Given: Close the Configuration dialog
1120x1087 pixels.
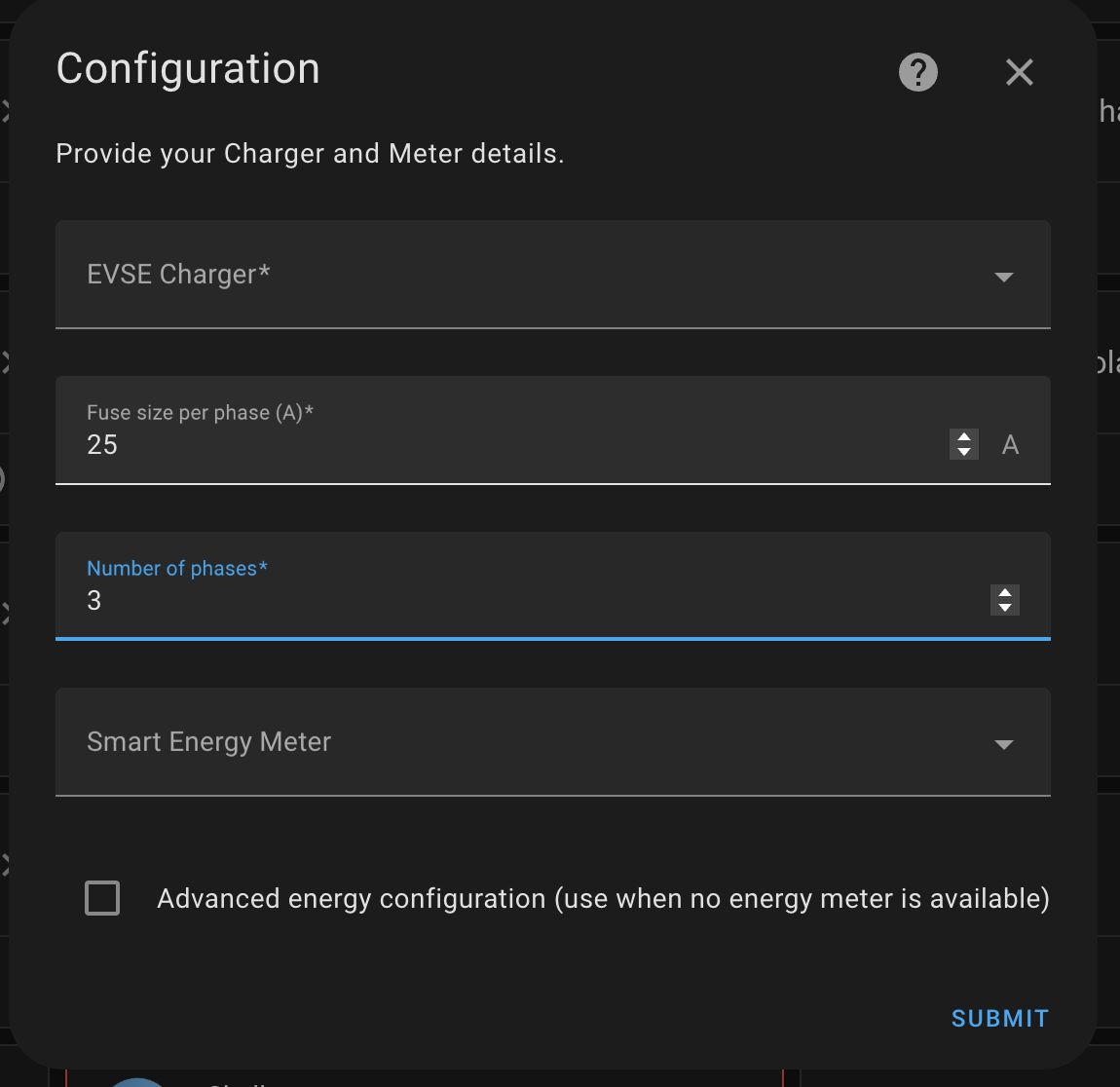Looking at the screenshot, I should 1019,72.
